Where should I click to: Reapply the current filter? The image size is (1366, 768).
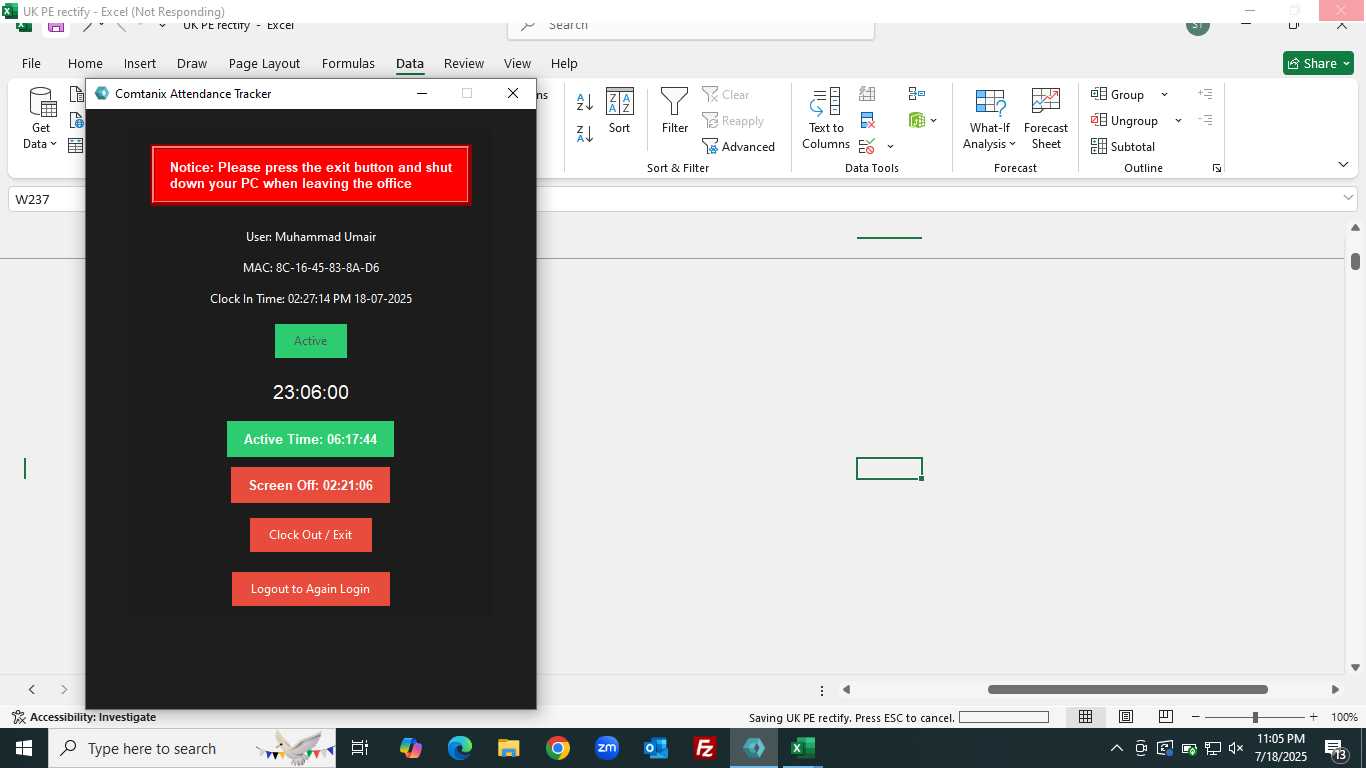(x=733, y=120)
